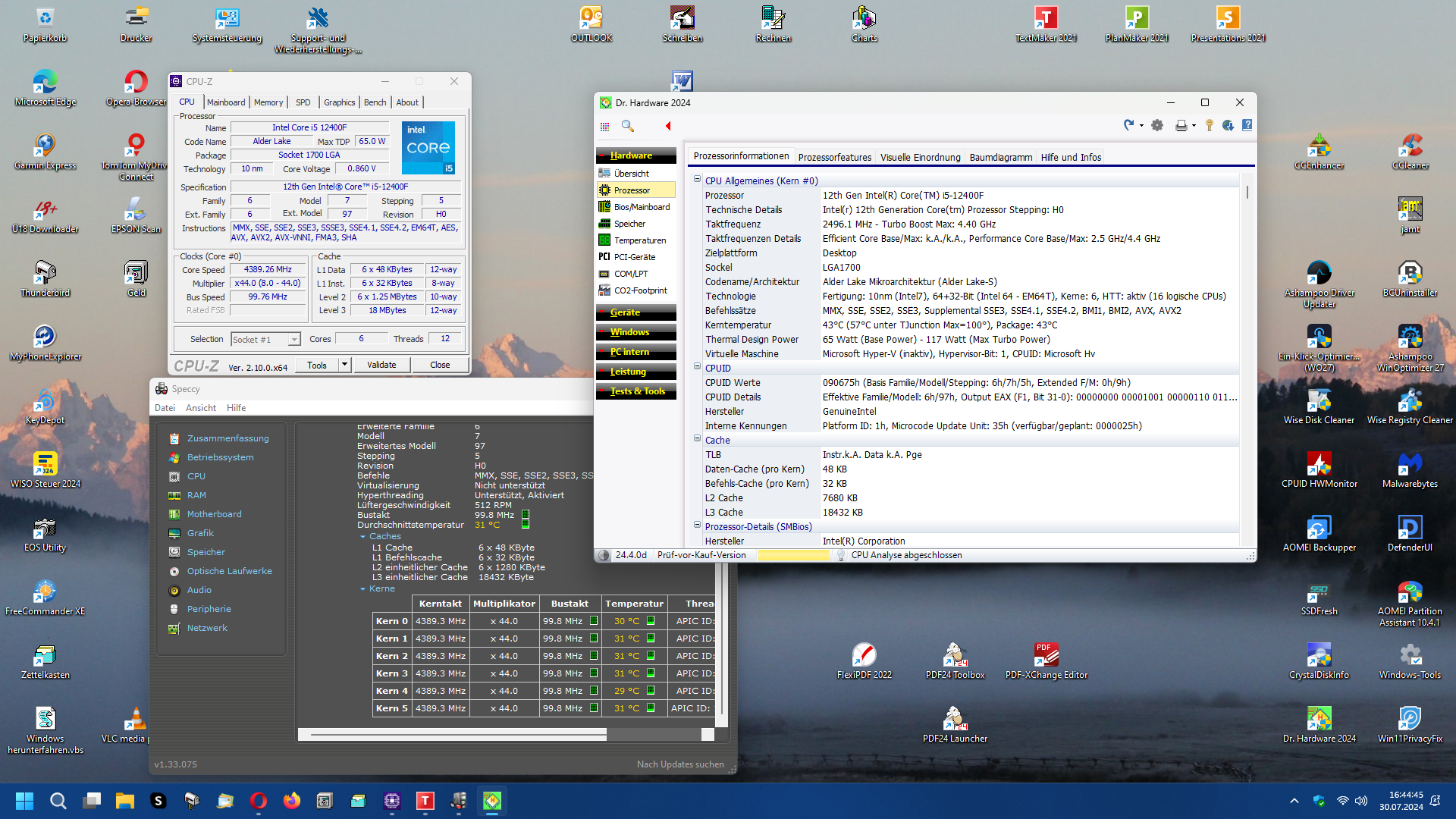Open the Socket #1 selection dropdown
This screenshot has height=819, width=1456.
pyautogui.click(x=294, y=340)
